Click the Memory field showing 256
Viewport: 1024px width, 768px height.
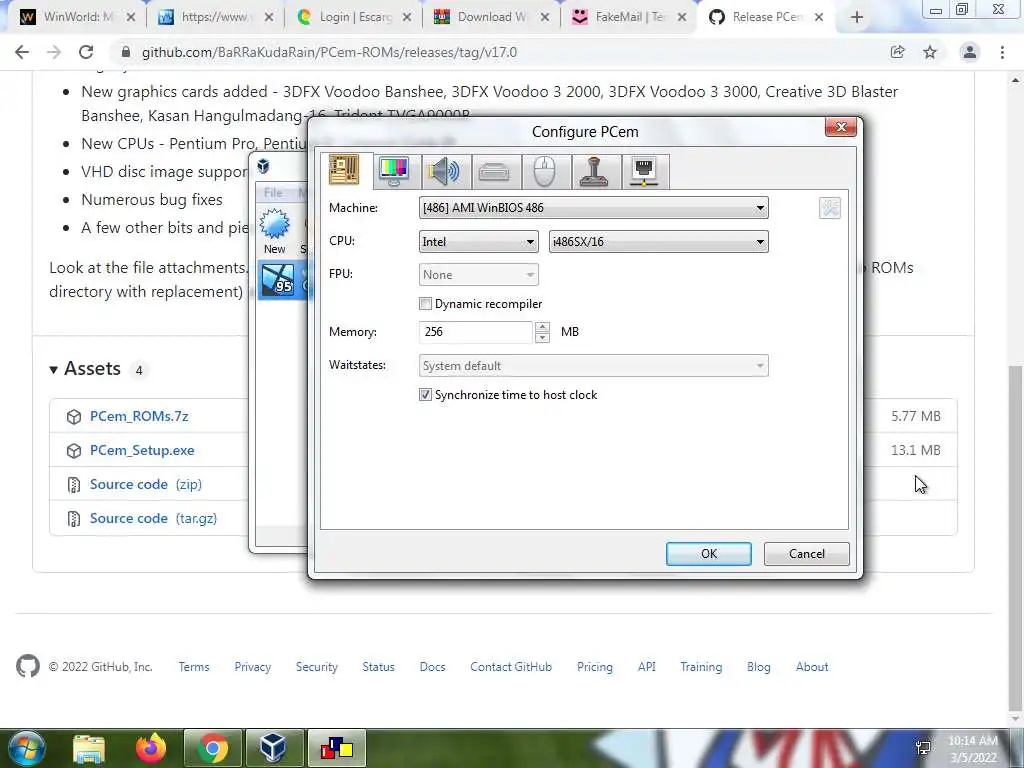click(x=475, y=332)
